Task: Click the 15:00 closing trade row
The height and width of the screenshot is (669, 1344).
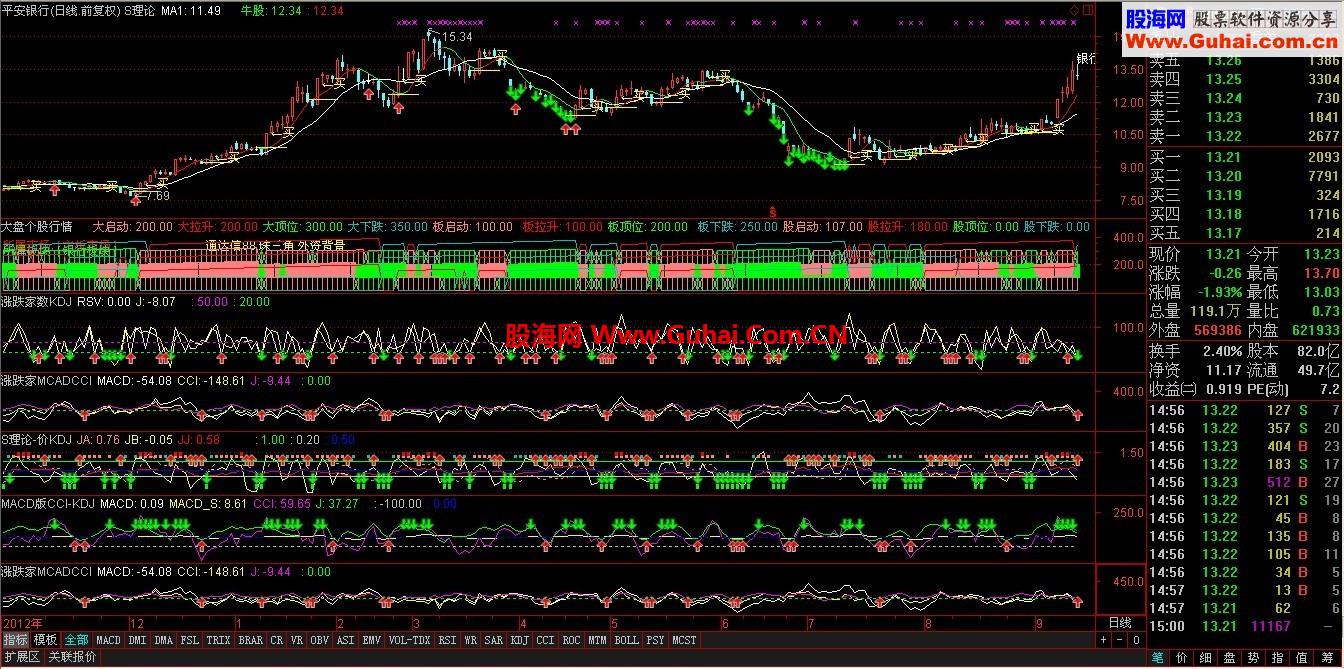Action: [1244, 626]
